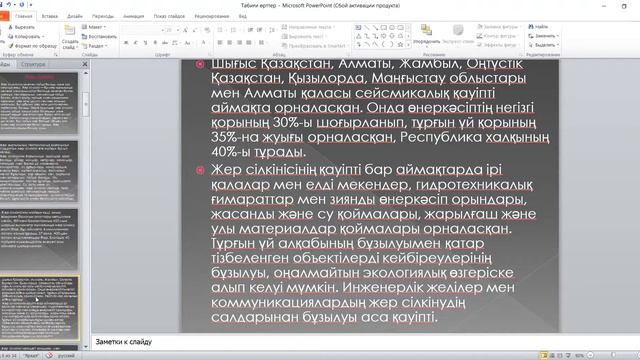The image size is (640, 360).
Task: Close the slide thumbnails pane
Action: [x=84, y=64]
